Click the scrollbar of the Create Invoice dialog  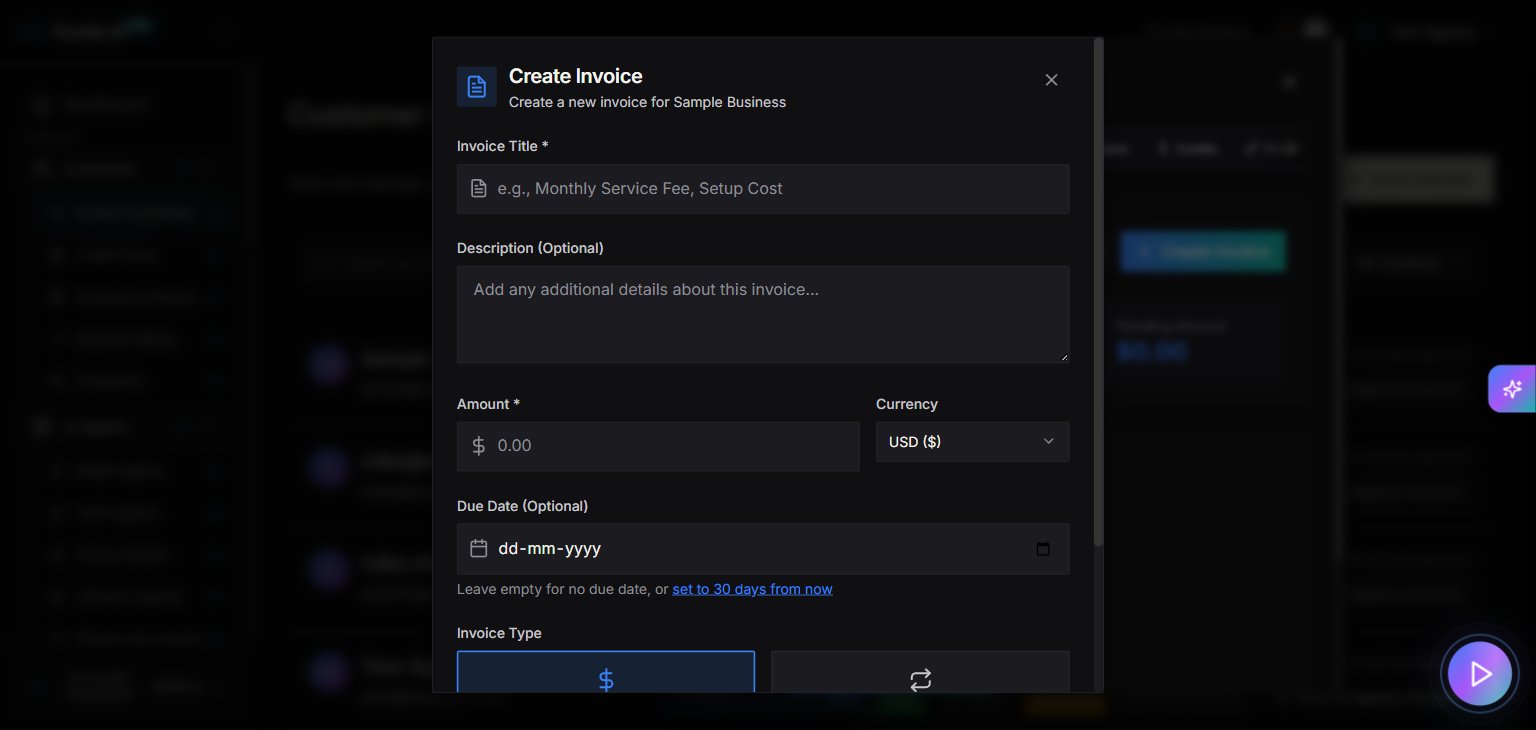click(1099, 292)
